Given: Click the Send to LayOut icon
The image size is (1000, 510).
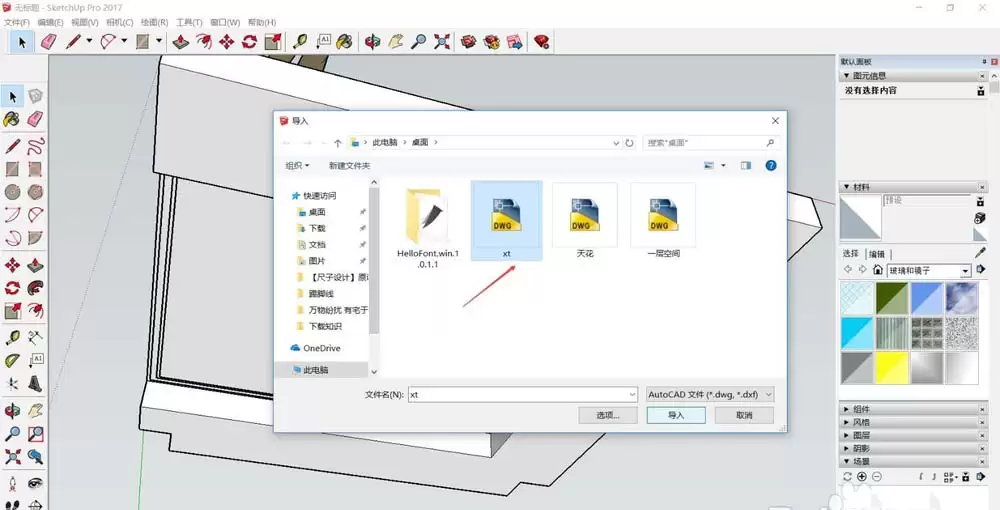Looking at the screenshot, I should click(515, 42).
